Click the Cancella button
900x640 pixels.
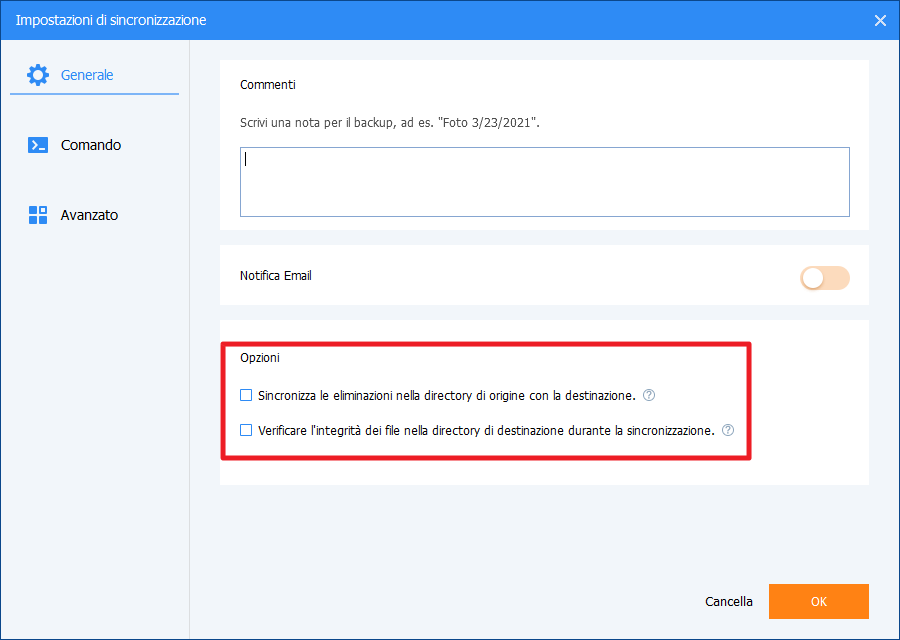coord(729,602)
